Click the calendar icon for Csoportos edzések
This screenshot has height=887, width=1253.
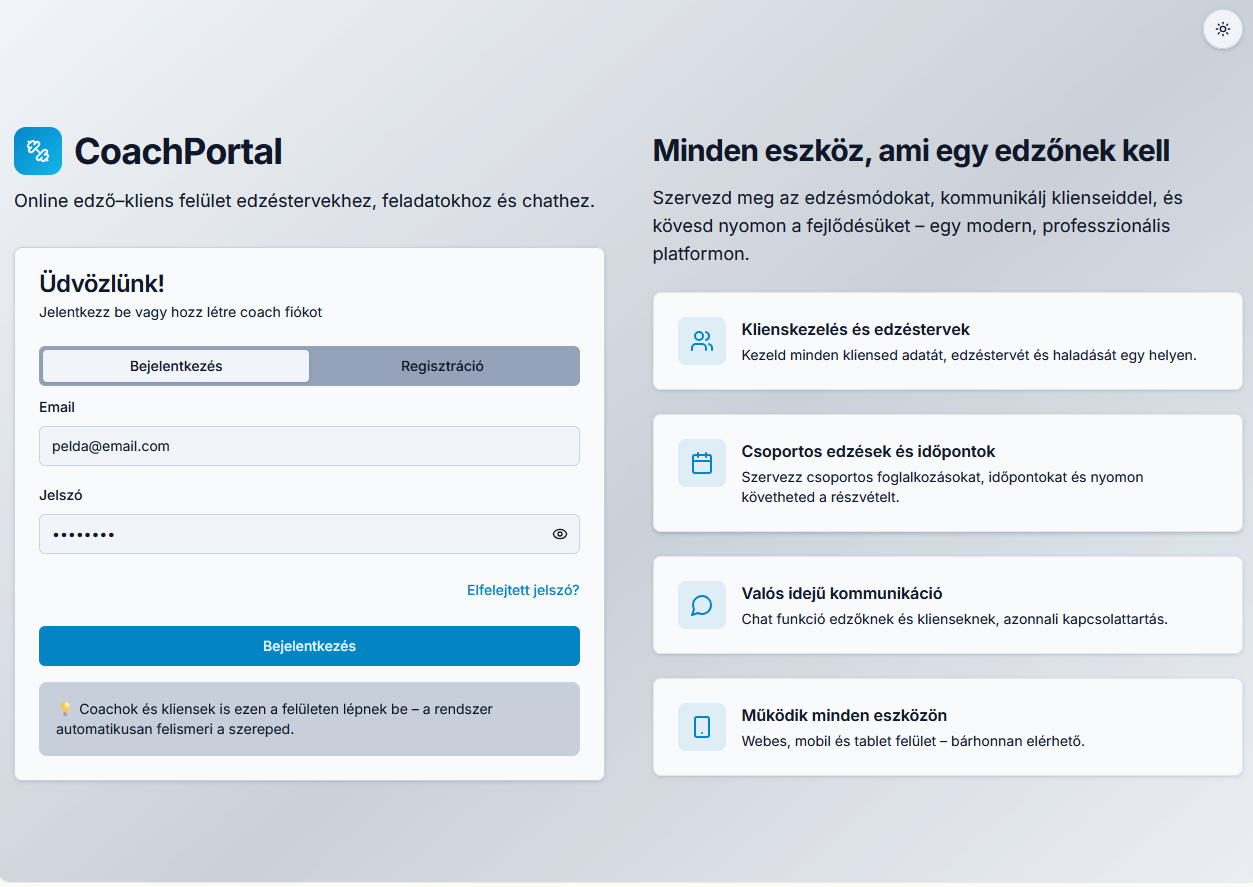coord(702,463)
